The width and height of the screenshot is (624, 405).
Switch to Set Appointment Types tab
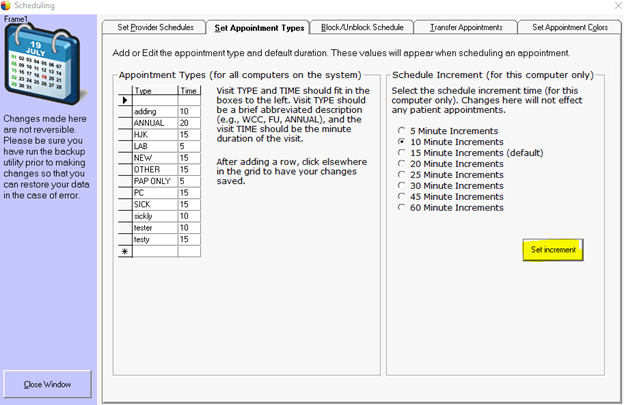(x=259, y=28)
